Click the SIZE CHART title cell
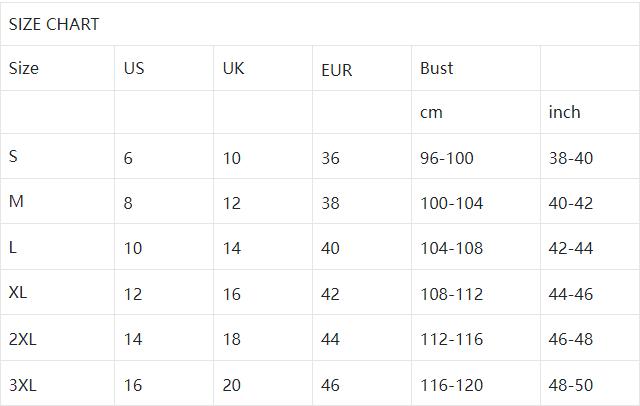The image size is (640, 406). [54, 24]
